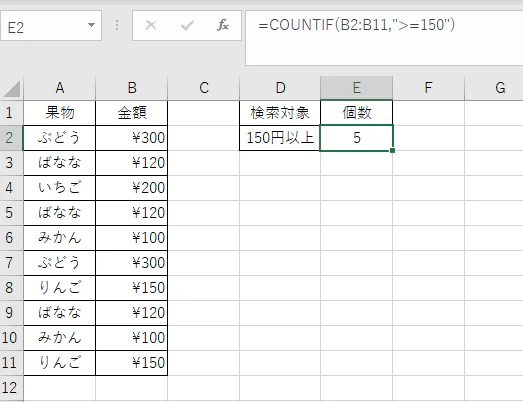Click cell A10 containing みかん
523x402 pixels.
(60, 338)
